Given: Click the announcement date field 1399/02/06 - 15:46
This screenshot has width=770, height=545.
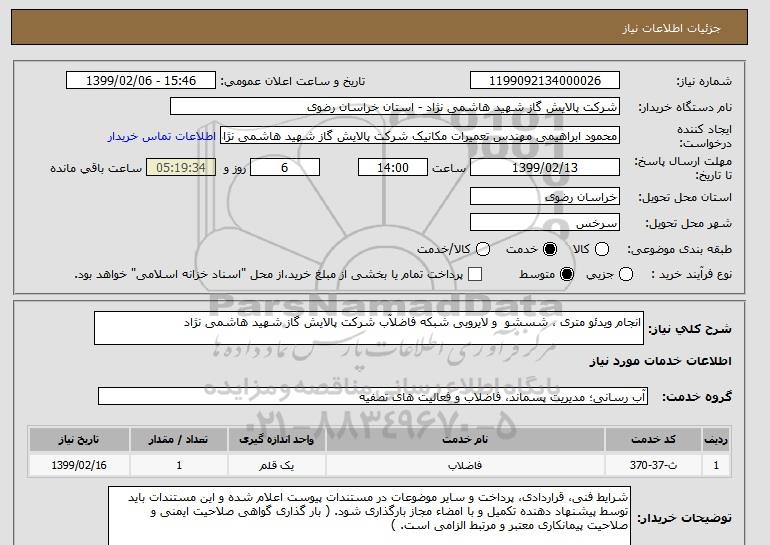Looking at the screenshot, I should tap(141, 81).
